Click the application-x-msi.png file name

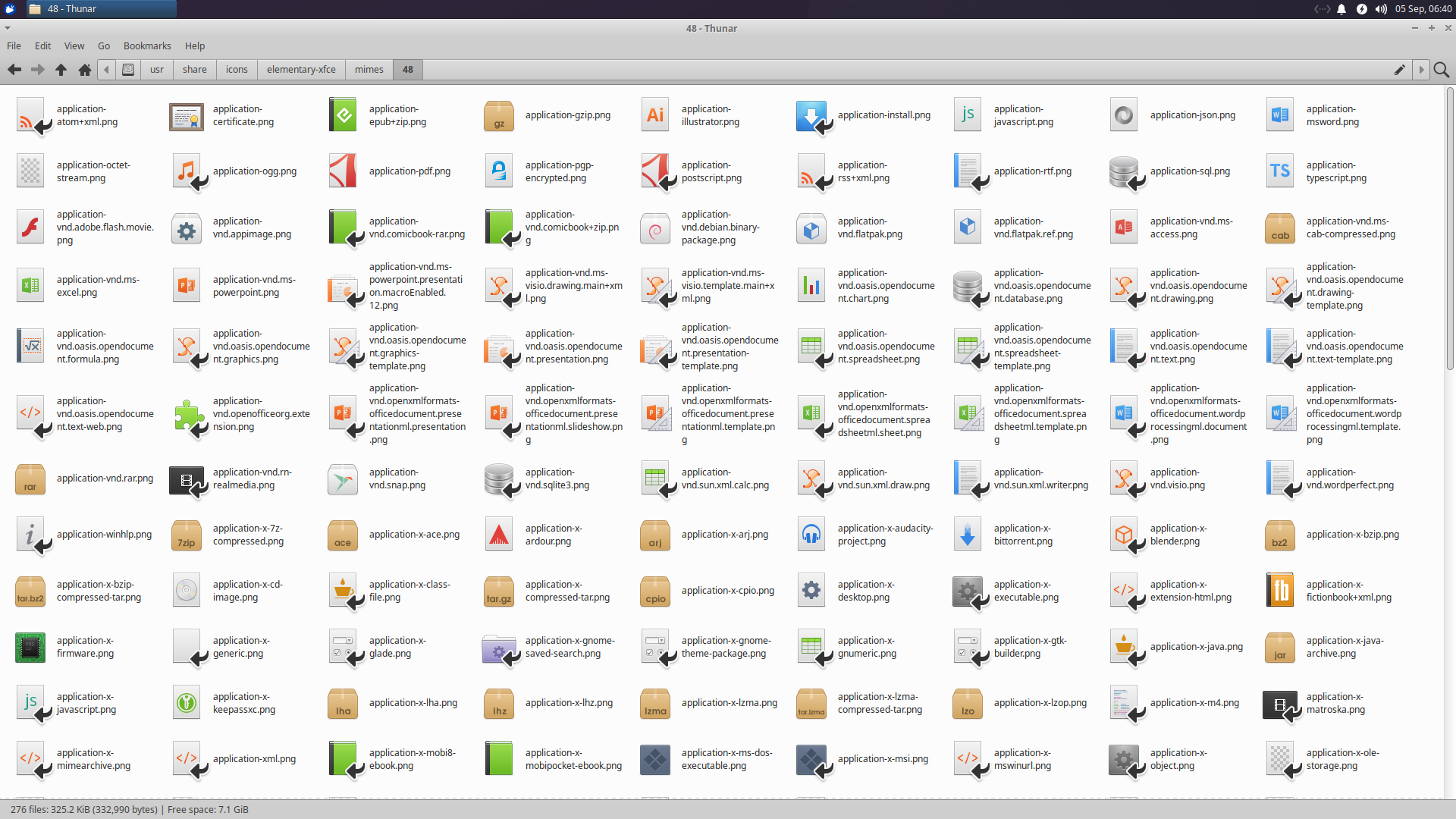pos(883,759)
